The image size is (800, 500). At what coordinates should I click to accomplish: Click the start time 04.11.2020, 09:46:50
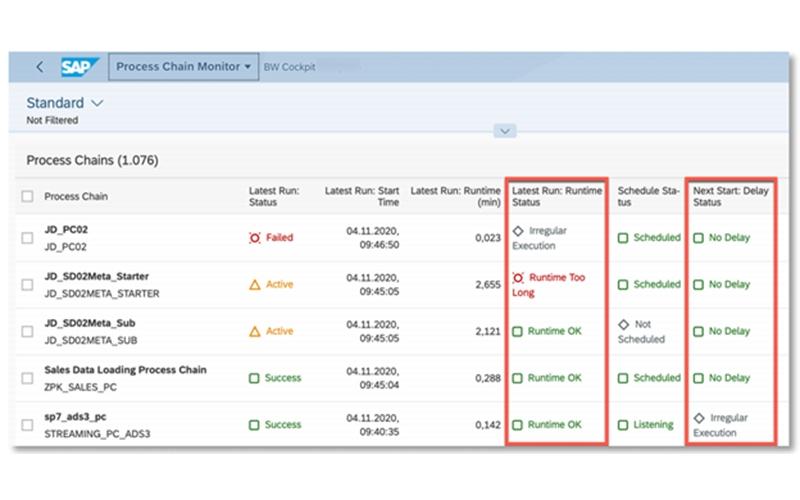pyautogui.click(x=373, y=238)
